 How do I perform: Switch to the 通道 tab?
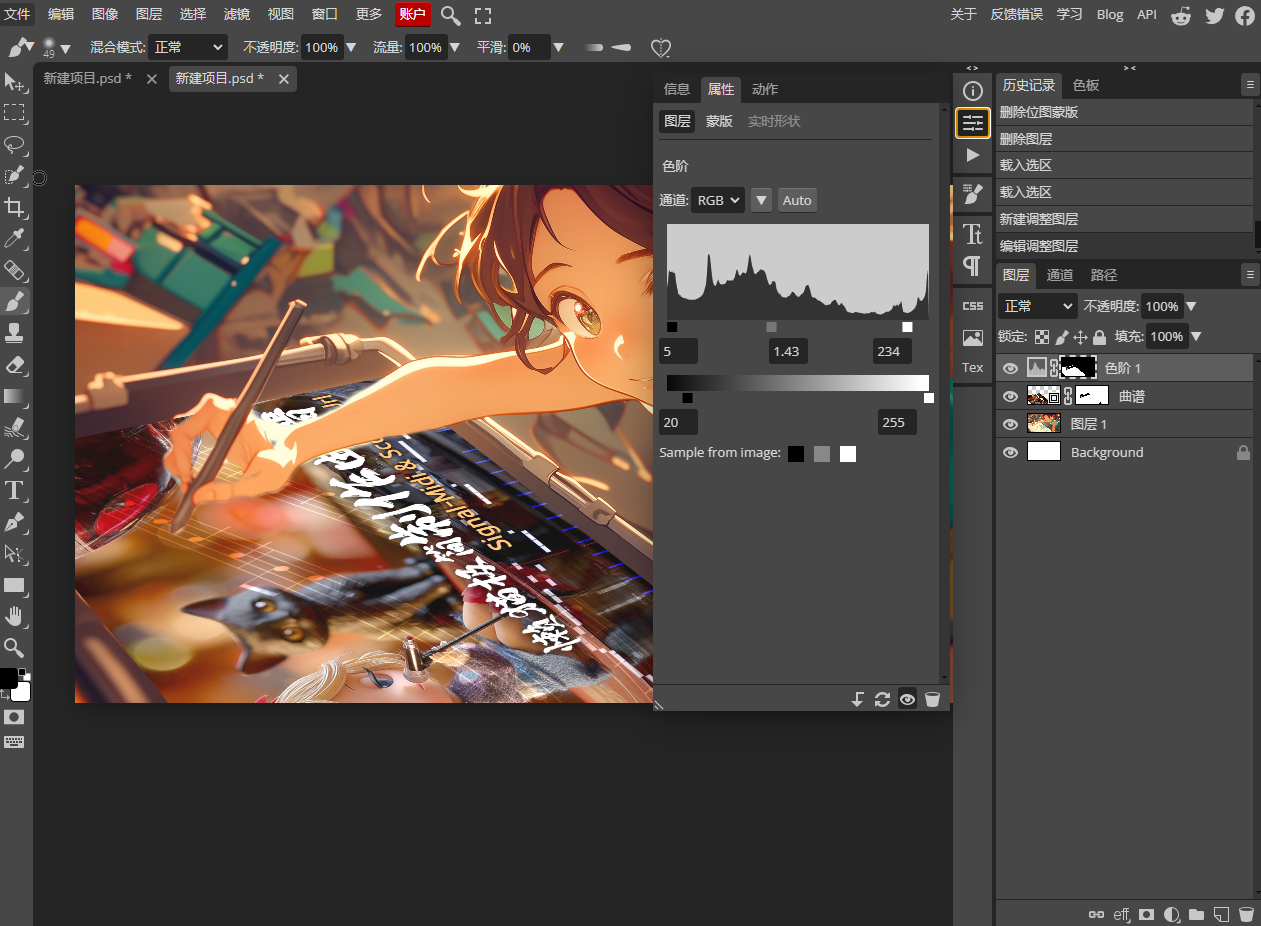pos(1060,275)
